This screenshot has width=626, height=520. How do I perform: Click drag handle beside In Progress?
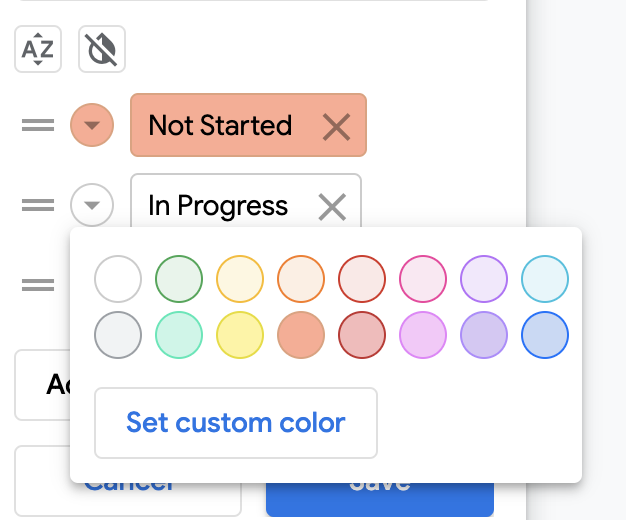tap(38, 206)
